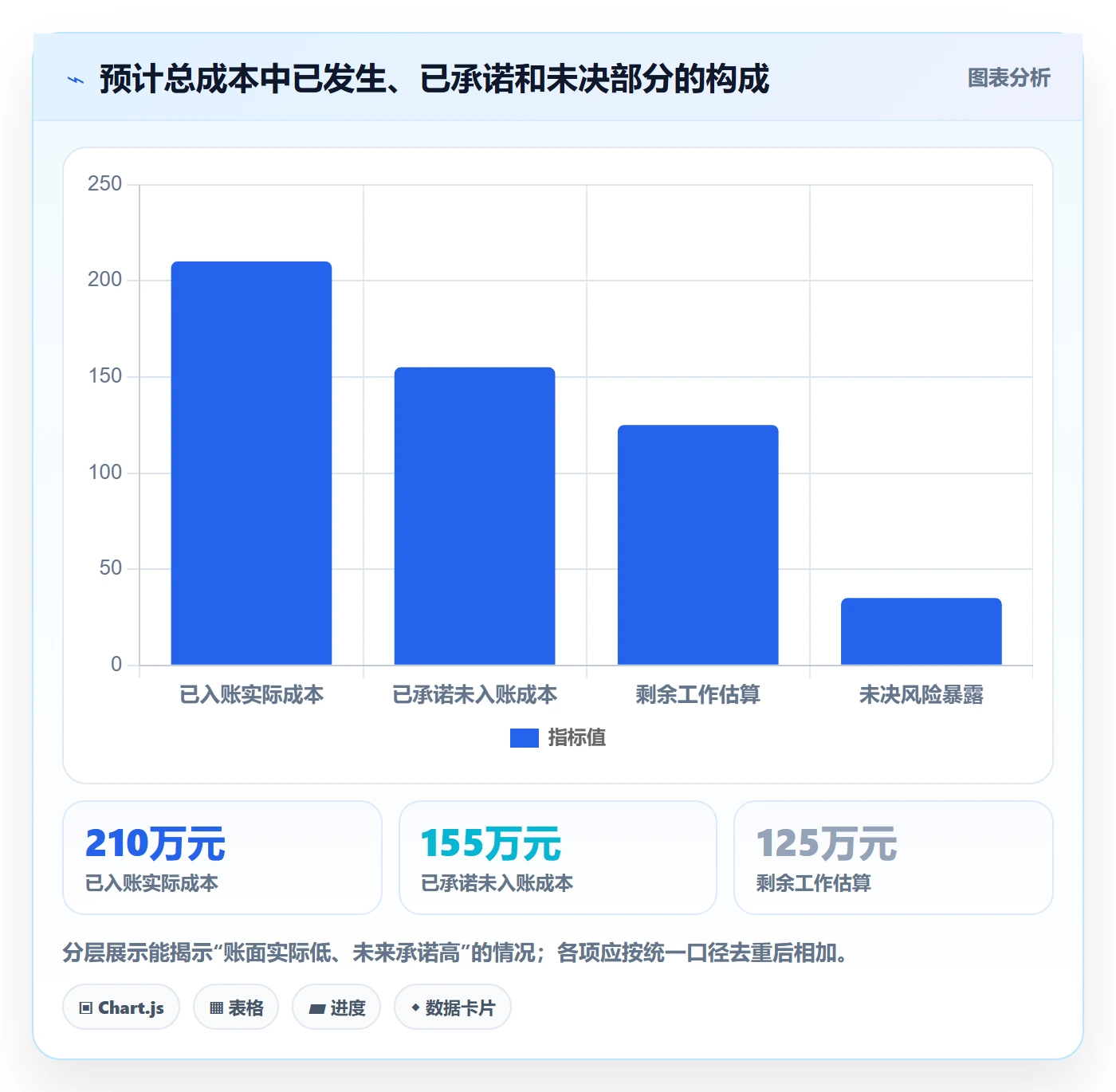Screen dimensions: 1116x1092
Task: Click the square icon in the Chart.js chip
Action: click(86, 1008)
